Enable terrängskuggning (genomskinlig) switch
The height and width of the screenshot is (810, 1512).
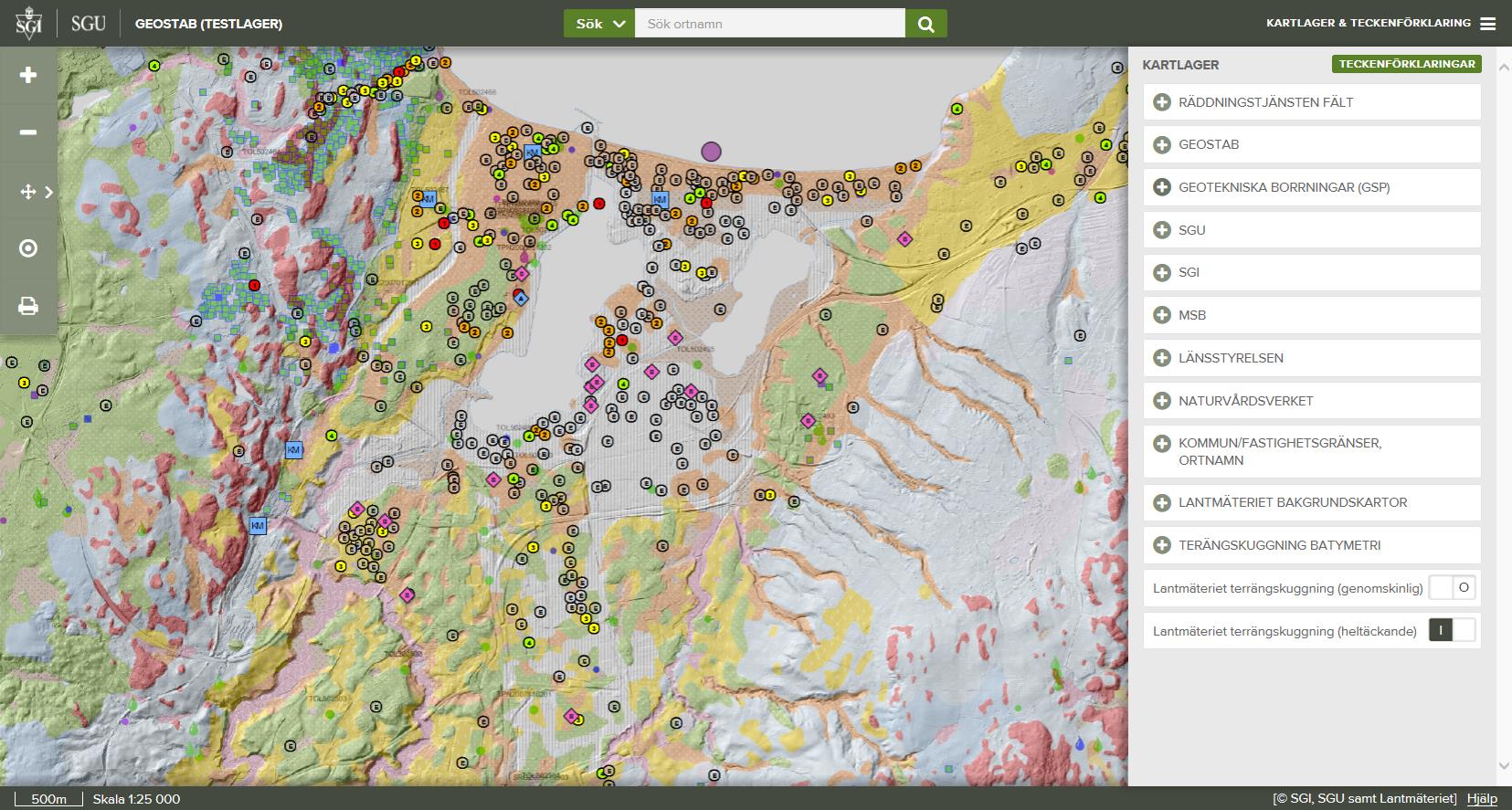[1452, 588]
